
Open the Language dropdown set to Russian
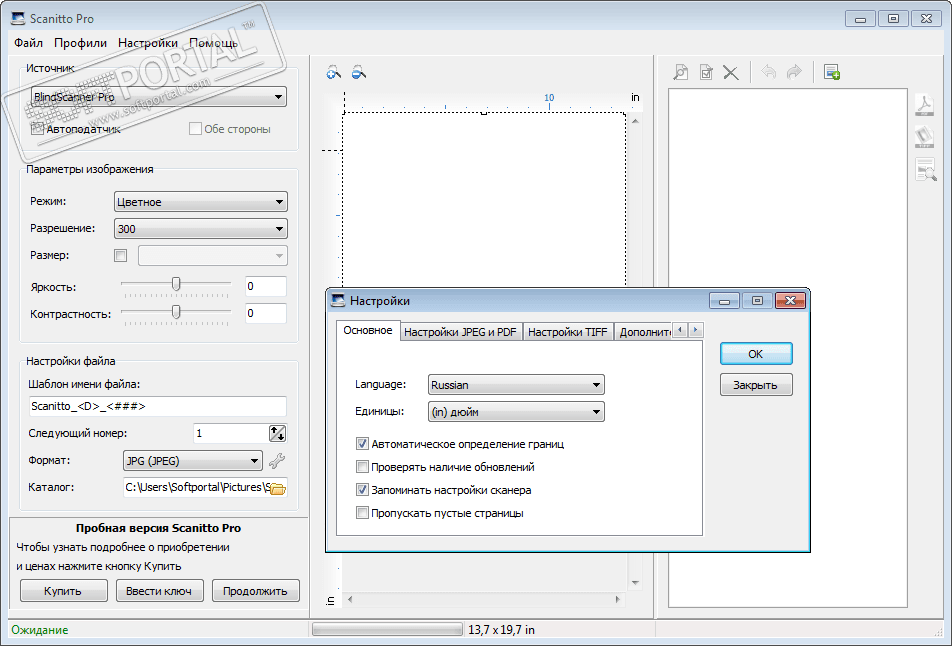(516, 385)
